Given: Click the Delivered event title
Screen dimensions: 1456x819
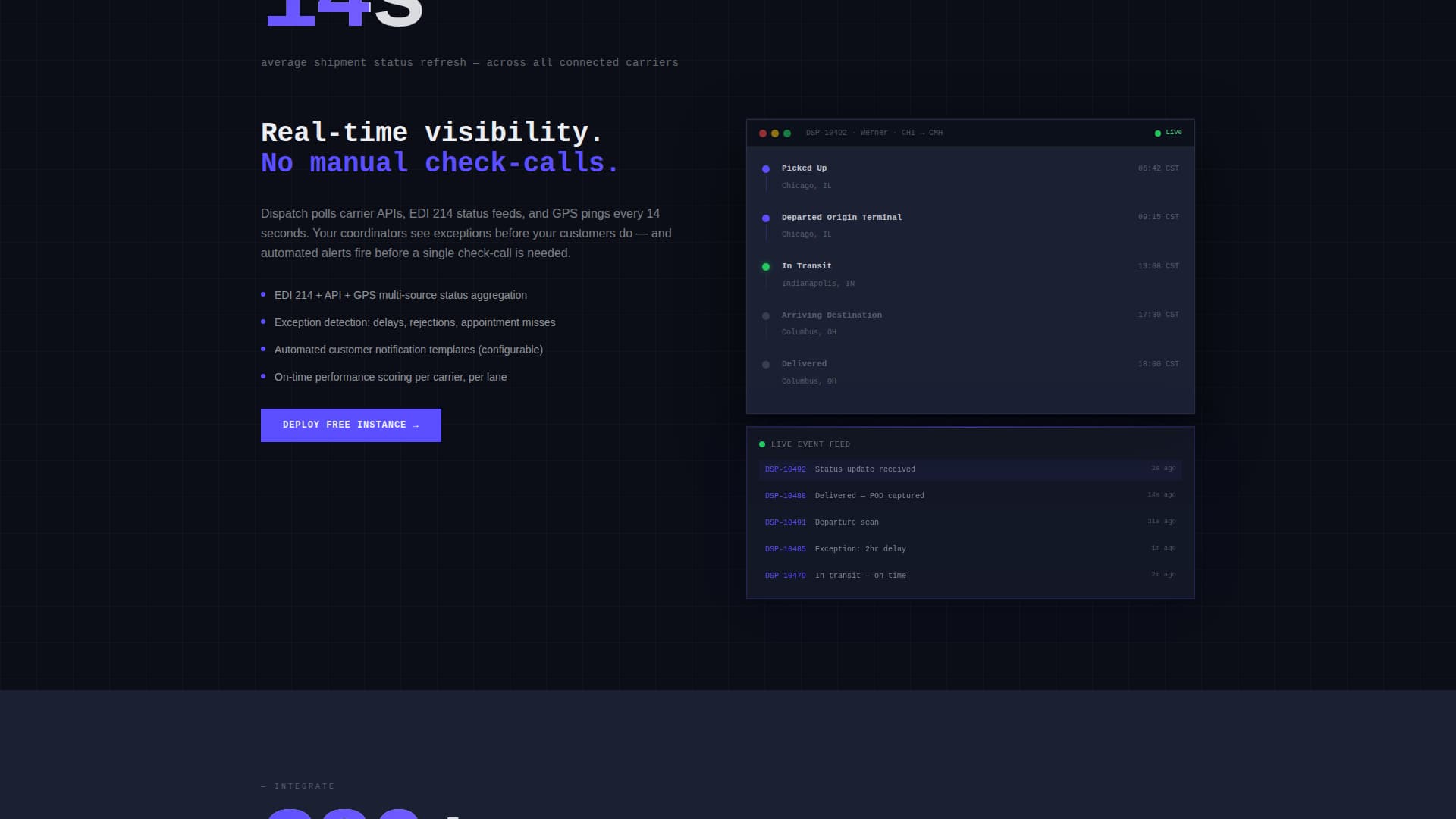Looking at the screenshot, I should (x=805, y=364).
